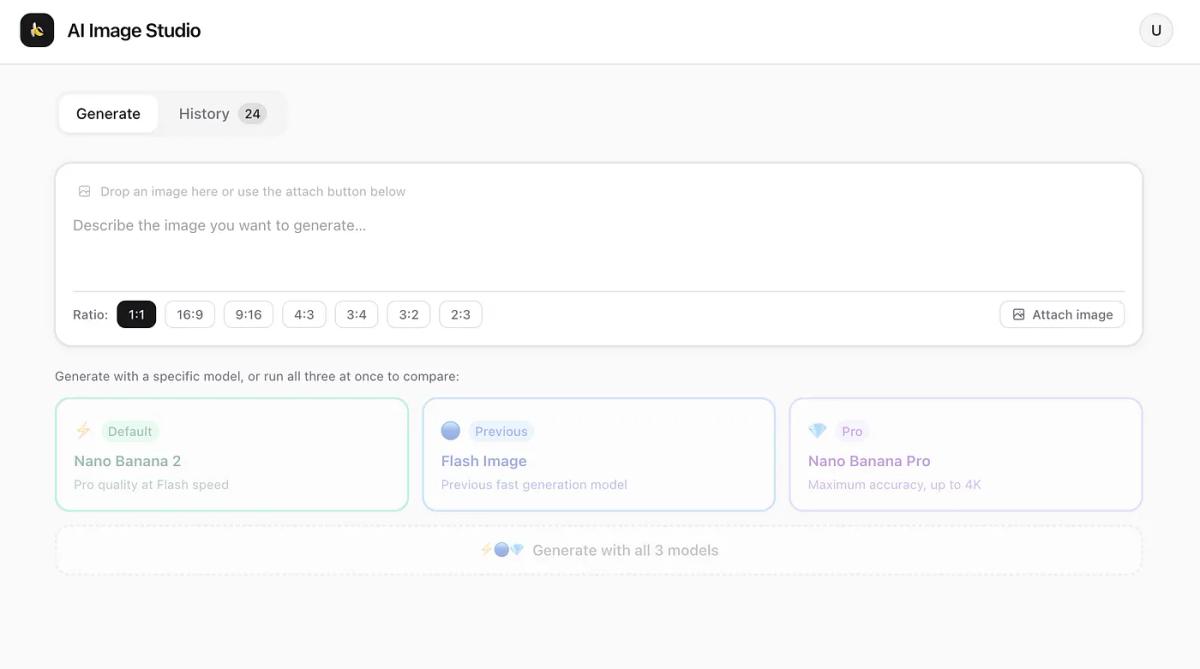Select the 2:3 aspect ratio
This screenshot has height=669, width=1200.
pos(460,314)
